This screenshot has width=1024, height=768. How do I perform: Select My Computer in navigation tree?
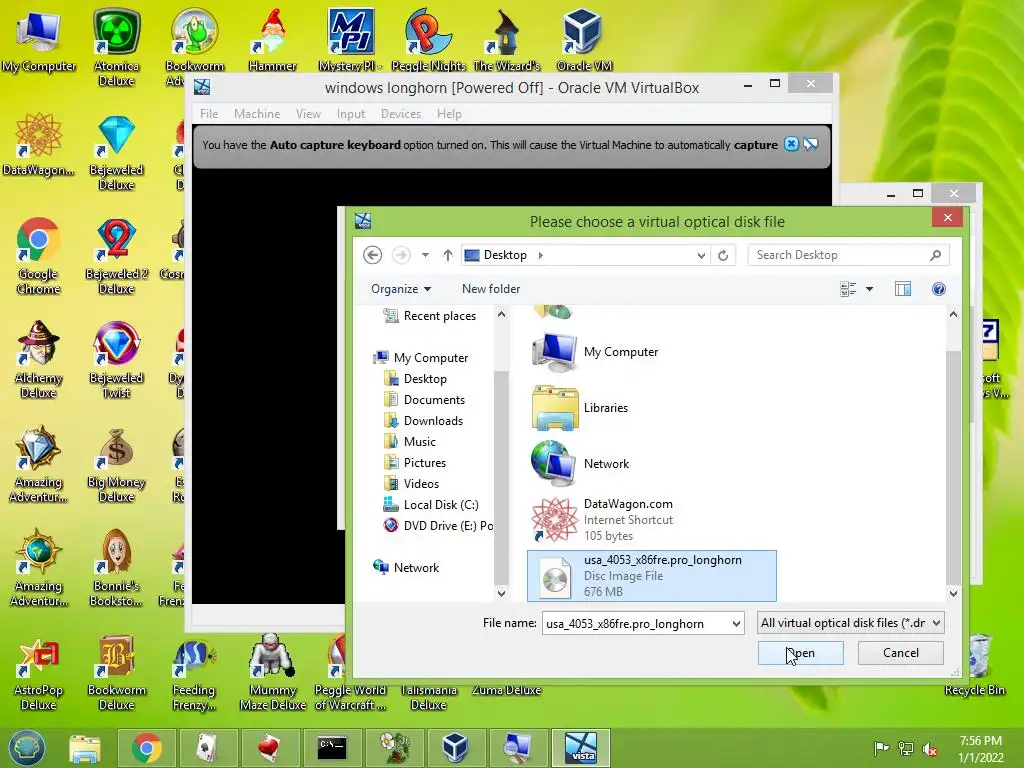[x=420, y=358]
